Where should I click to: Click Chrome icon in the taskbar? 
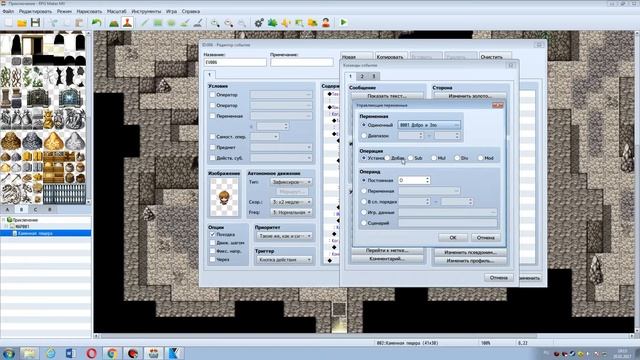(112, 353)
